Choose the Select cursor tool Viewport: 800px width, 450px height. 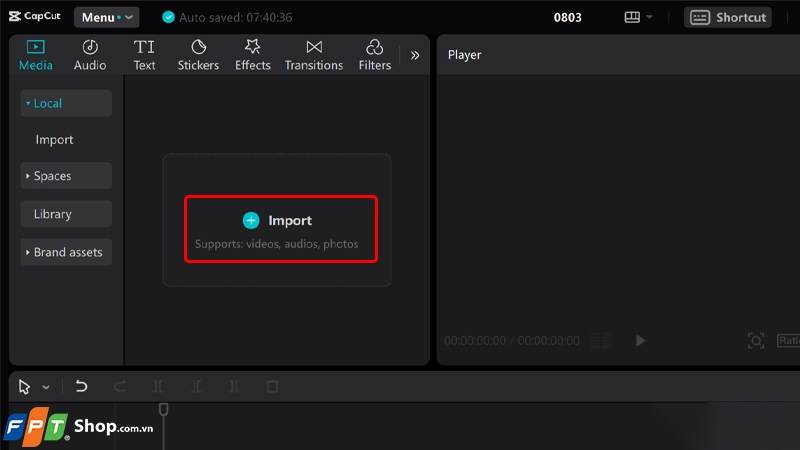coord(24,387)
